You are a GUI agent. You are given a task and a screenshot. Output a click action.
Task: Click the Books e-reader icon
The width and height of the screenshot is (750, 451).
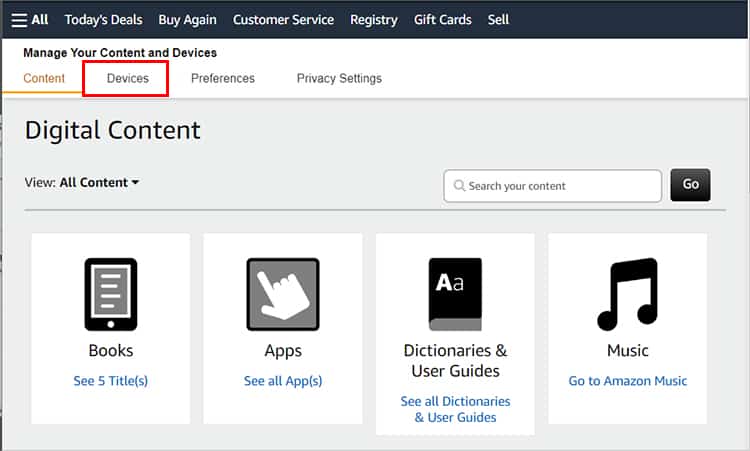point(111,295)
